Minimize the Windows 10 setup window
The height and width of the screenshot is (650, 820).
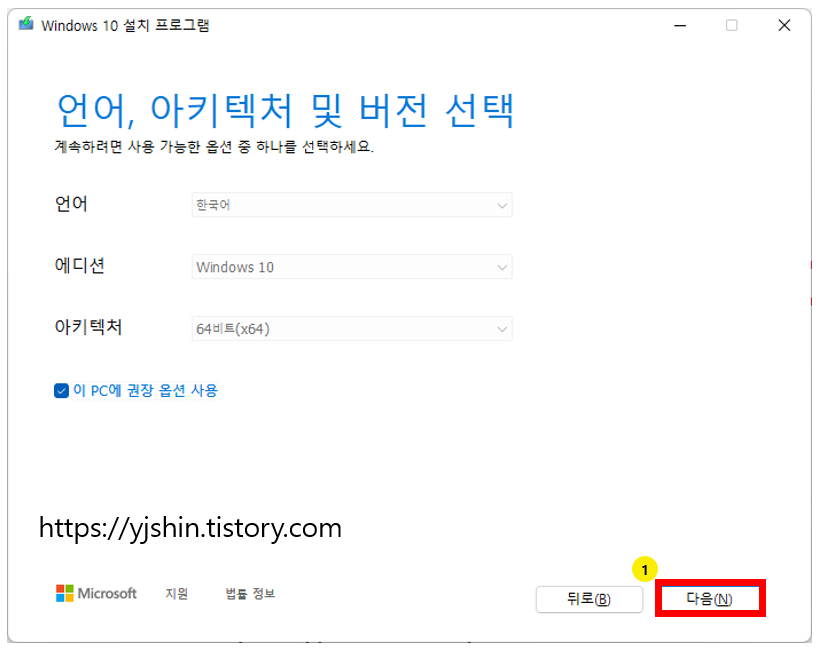[680, 25]
